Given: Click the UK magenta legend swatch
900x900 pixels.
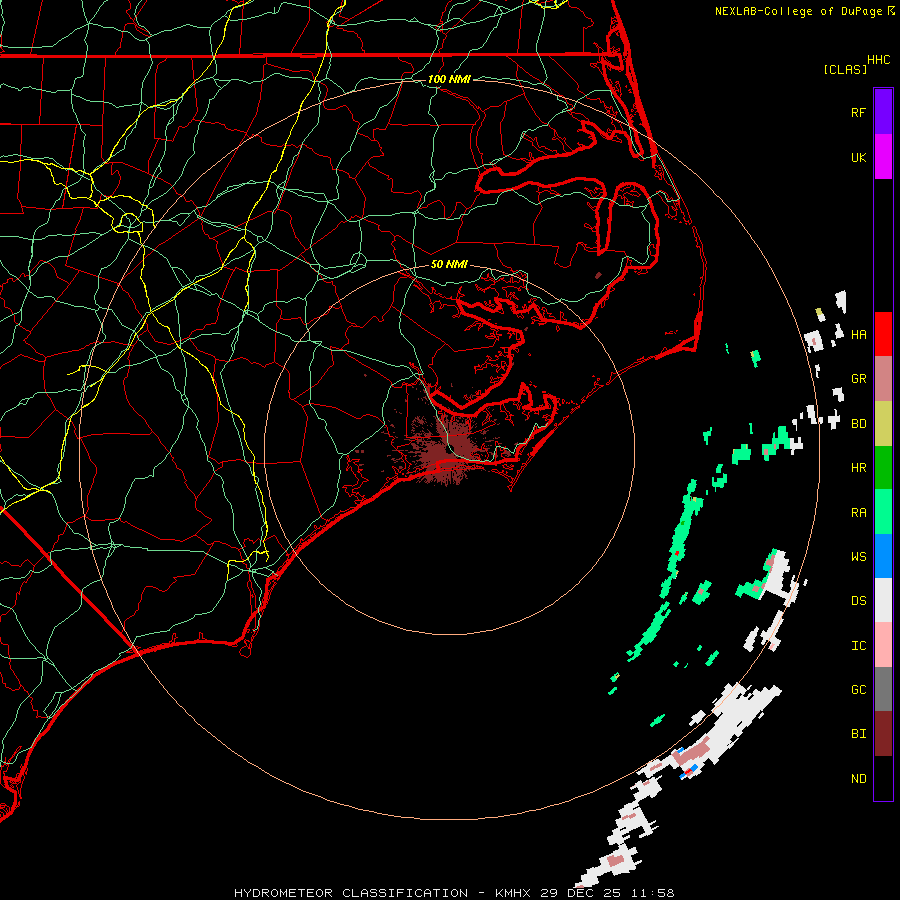Looking at the screenshot, I should pos(883,157).
